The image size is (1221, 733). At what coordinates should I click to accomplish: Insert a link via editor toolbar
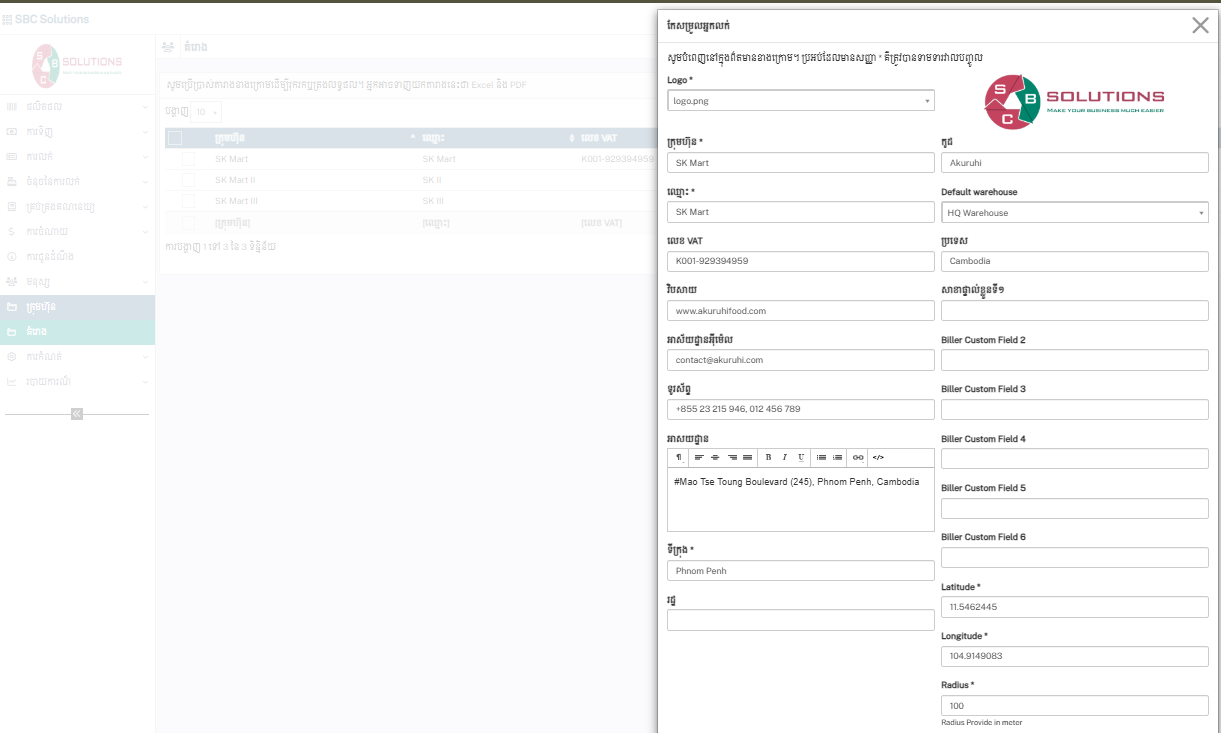pyautogui.click(x=858, y=457)
